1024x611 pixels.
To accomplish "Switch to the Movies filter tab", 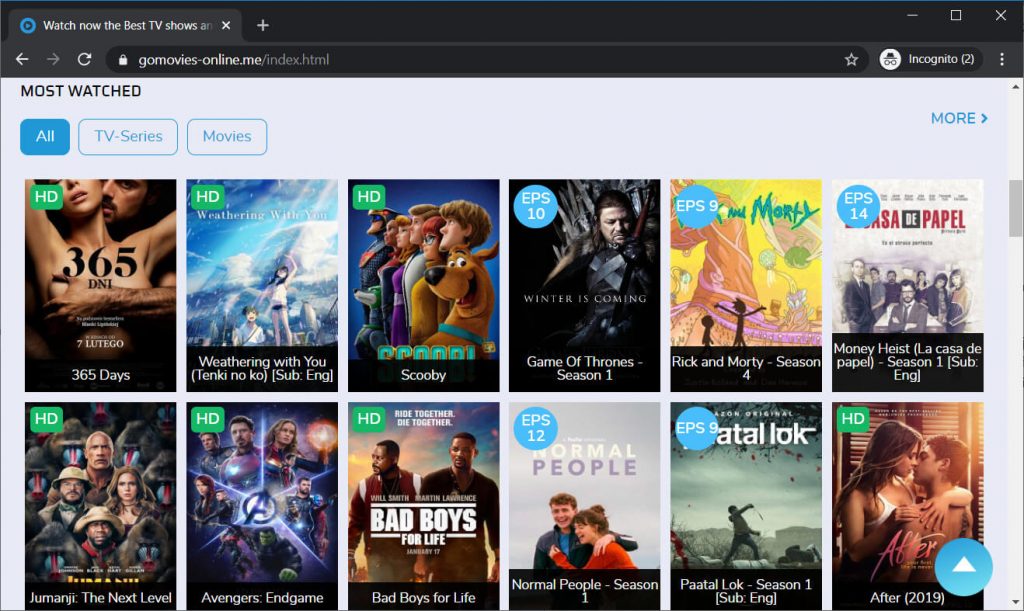I will pos(227,136).
